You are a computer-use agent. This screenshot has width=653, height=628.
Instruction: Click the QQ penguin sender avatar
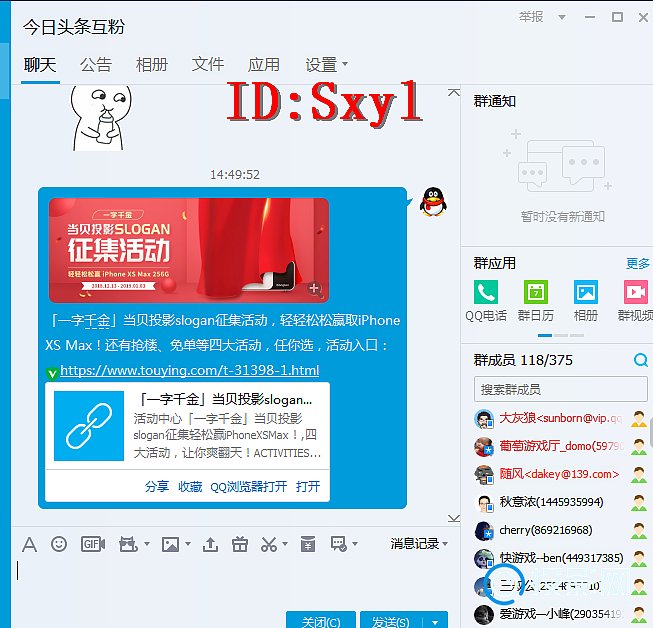[433, 202]
